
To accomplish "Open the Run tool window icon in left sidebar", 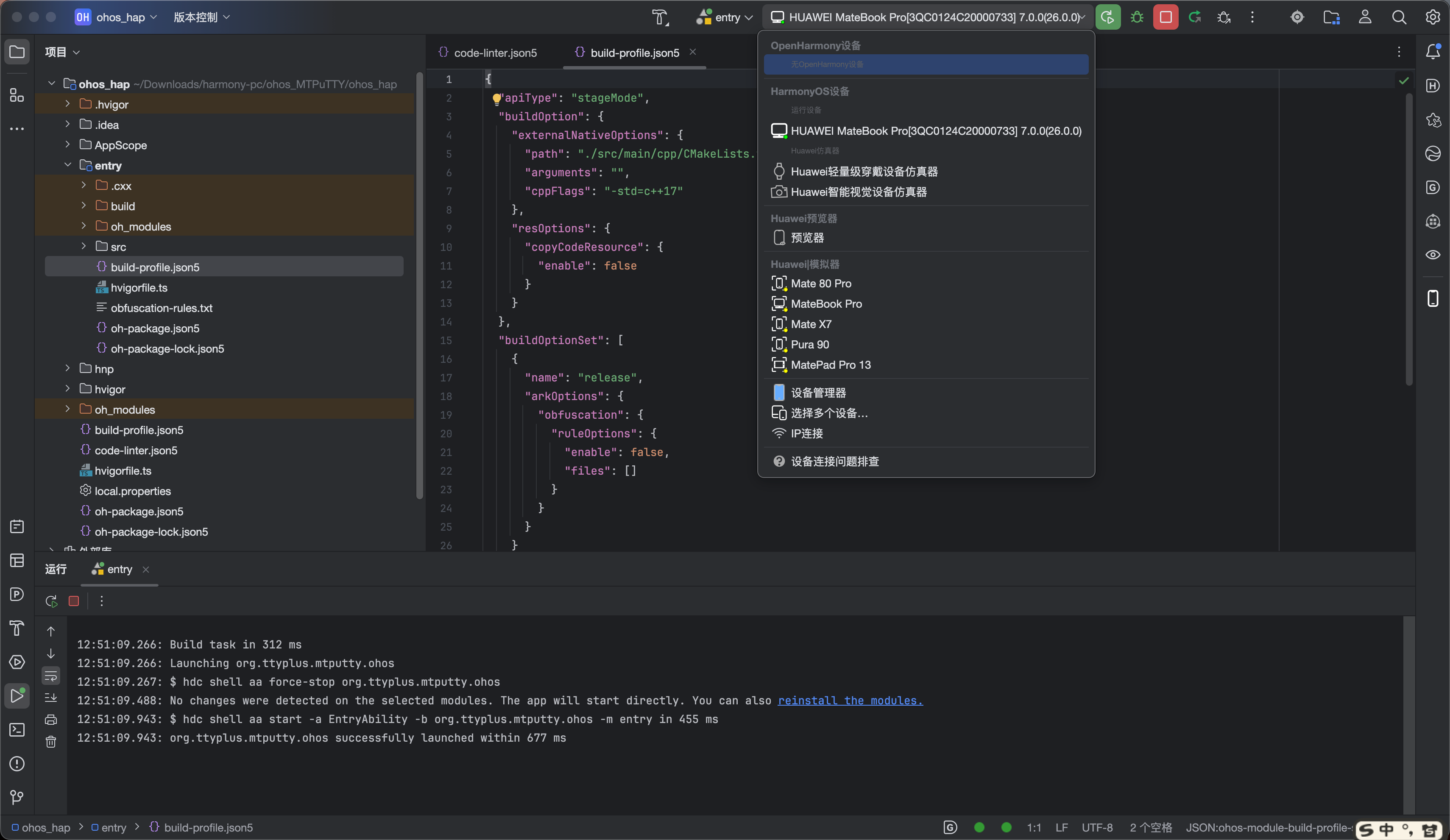I will click(17, 695).
